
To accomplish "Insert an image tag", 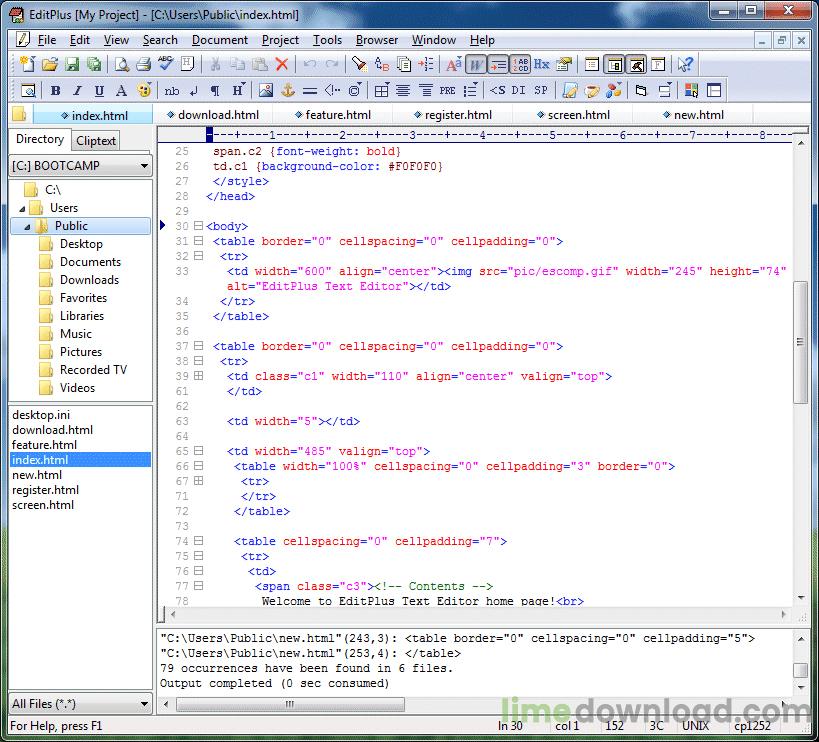I will click(265, 90).
